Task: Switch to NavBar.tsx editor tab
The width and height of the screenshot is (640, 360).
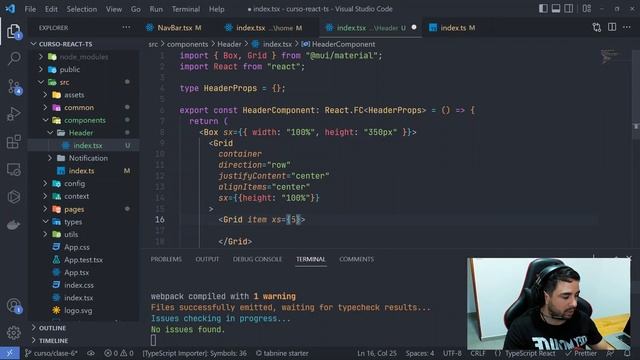Action: (174, 28)
